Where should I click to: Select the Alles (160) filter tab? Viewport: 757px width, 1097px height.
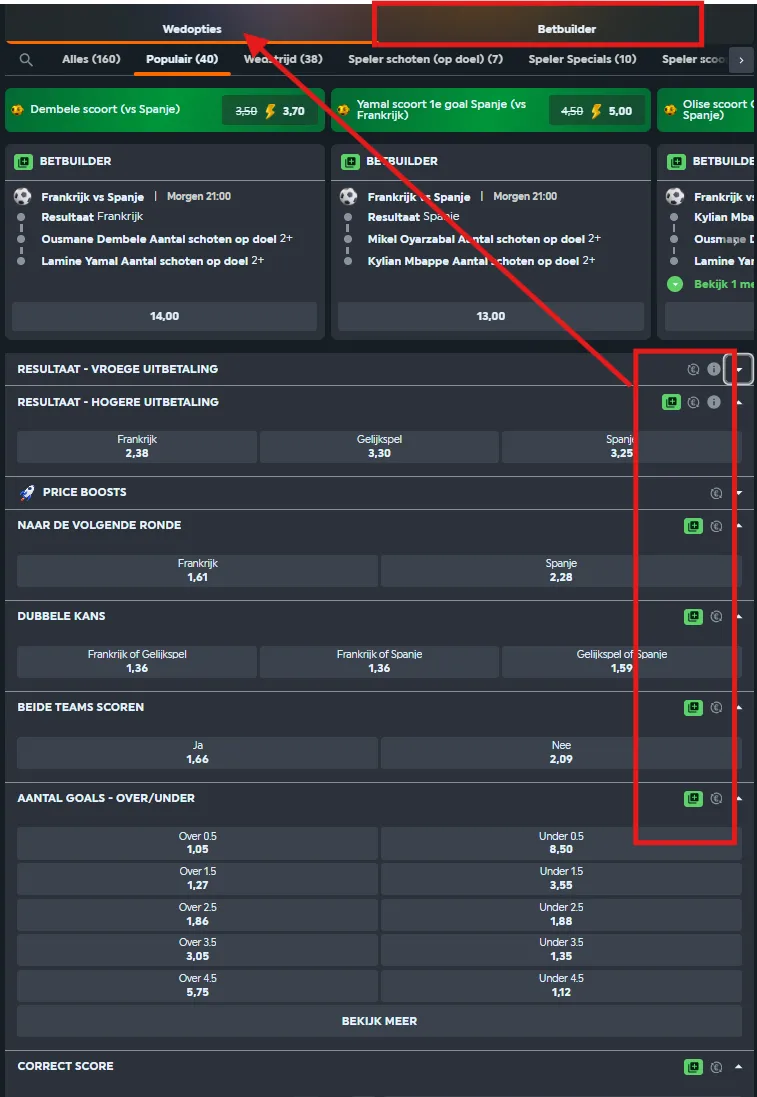91,59
